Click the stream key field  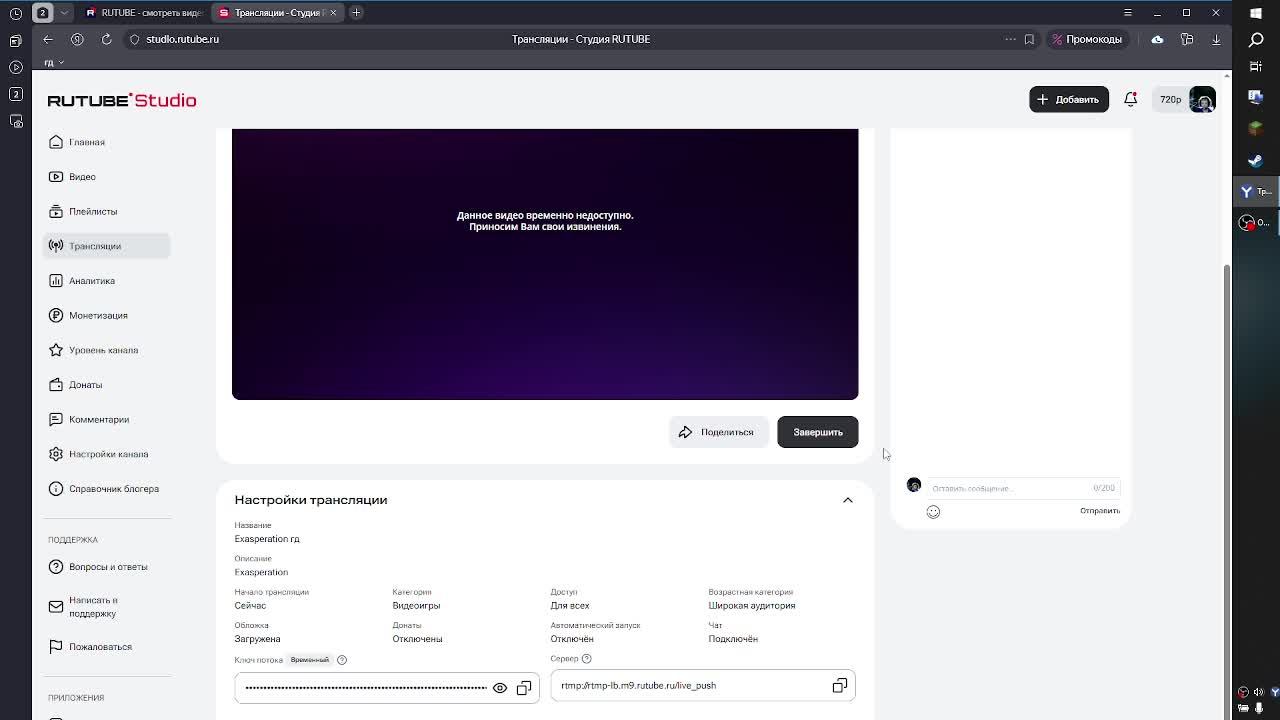[x=387, y=688]
